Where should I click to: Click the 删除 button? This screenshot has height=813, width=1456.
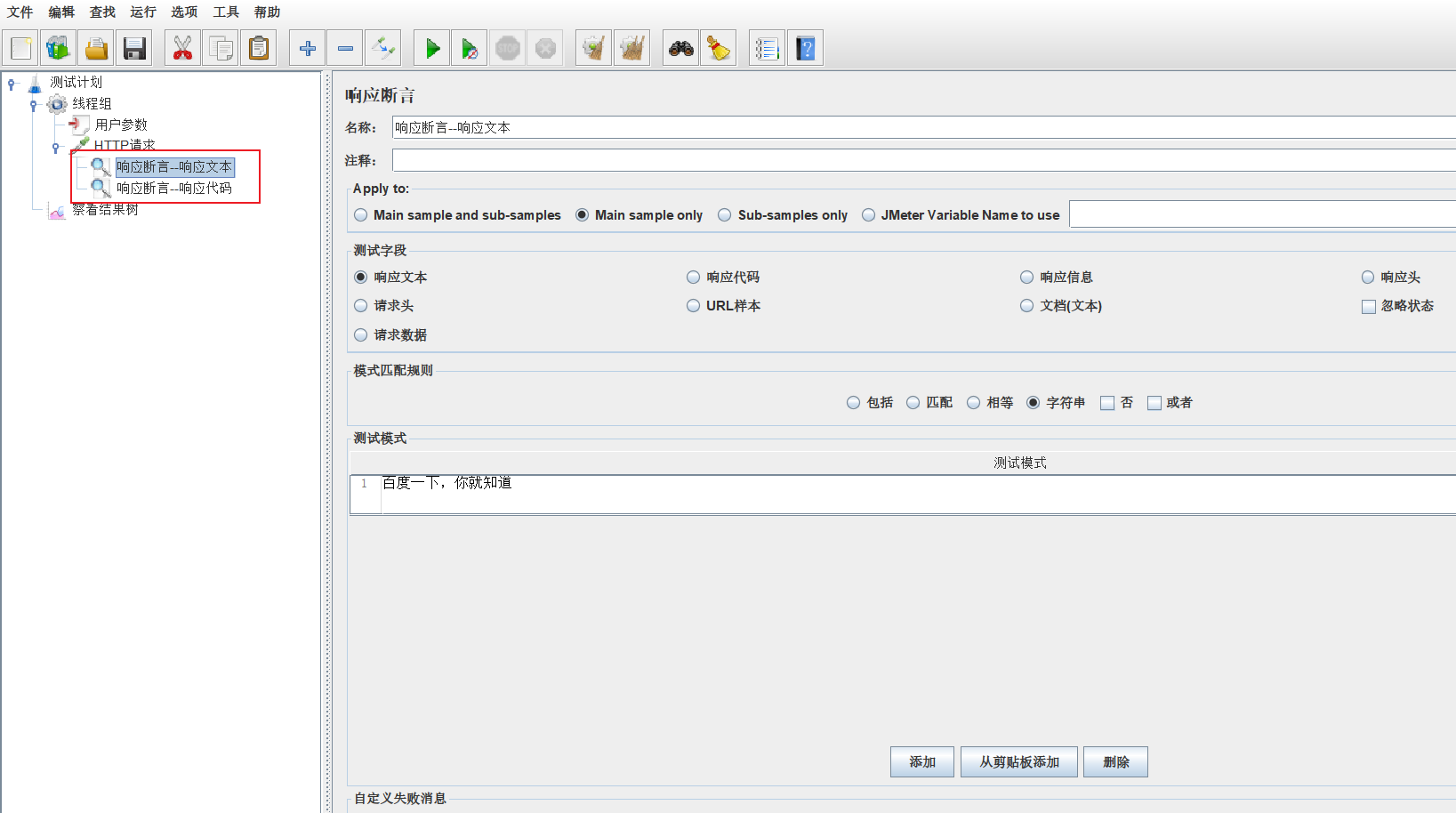coord(1115,762)
